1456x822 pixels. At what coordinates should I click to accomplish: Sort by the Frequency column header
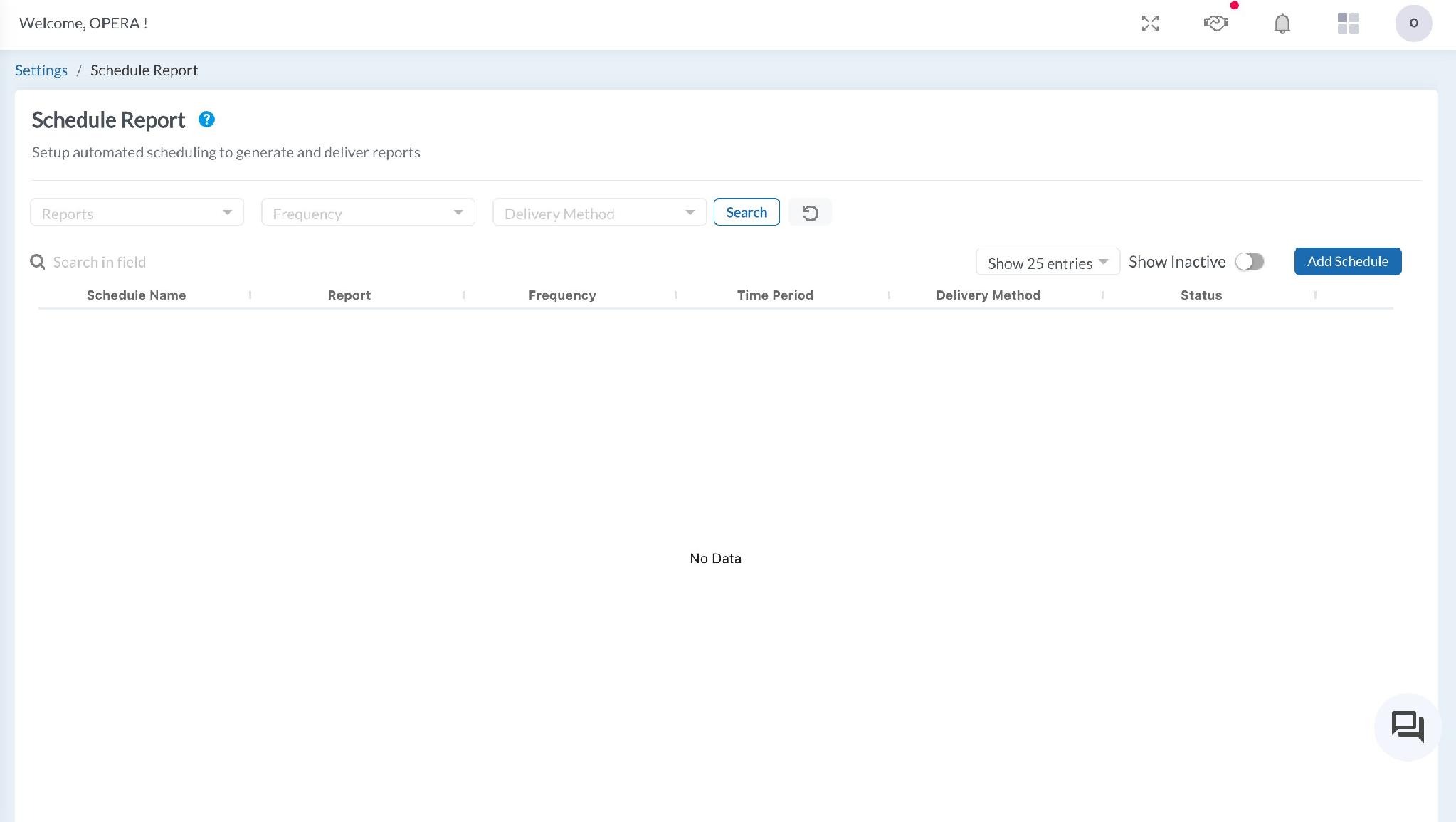click(562, 295)
